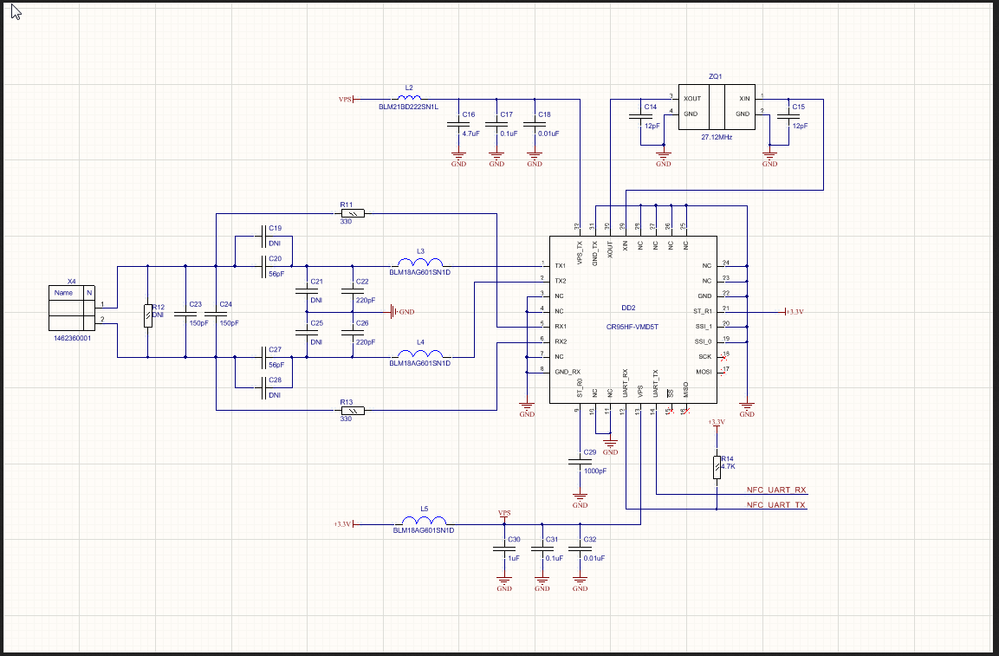Screen dimensions: 999x656
Task: Select resistor R13 symbol
Action: tap(353, 411)
